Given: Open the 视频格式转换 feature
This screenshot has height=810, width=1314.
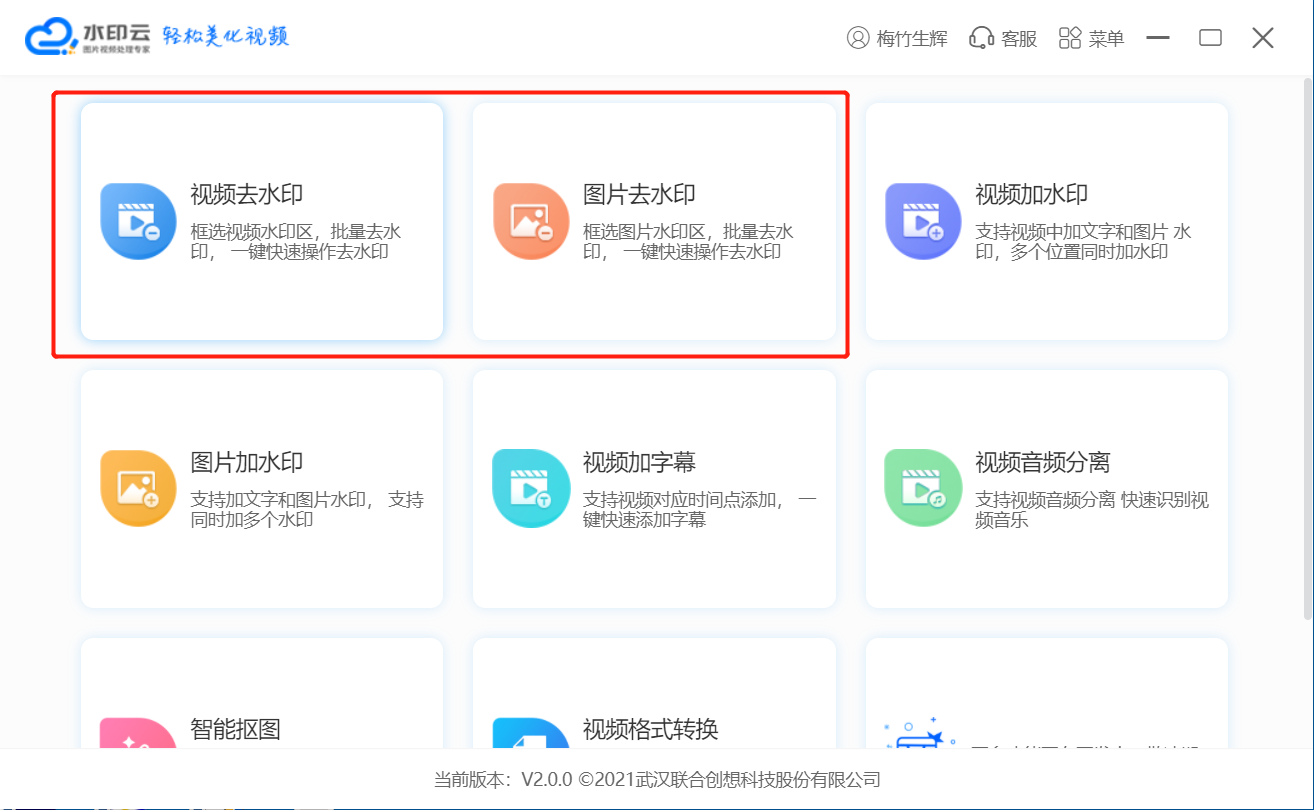Looking at the screenshot, I should [651, 729].
